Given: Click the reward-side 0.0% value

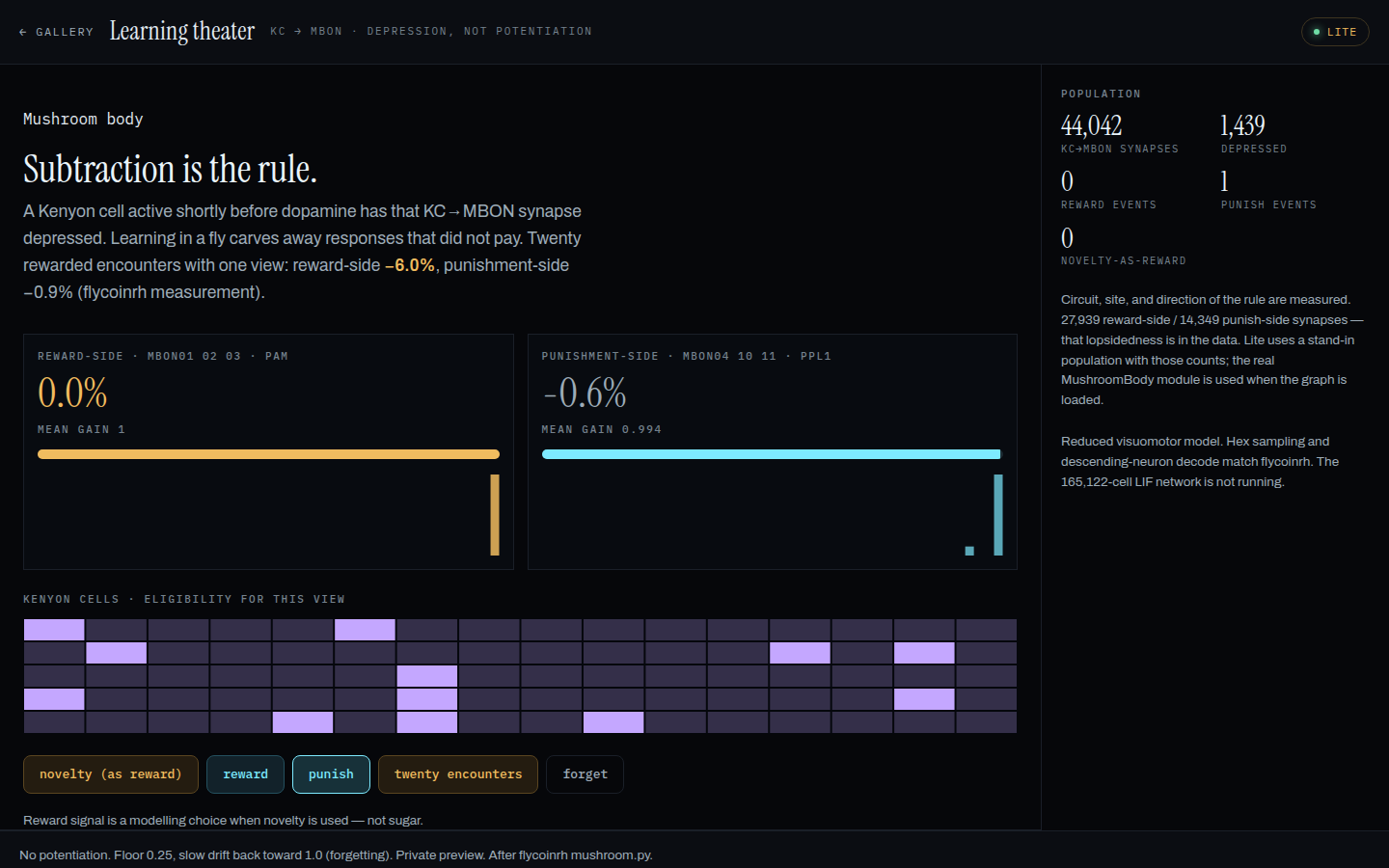Looking at the screenshot, I should pyautogui.click(x=72, y=393).
